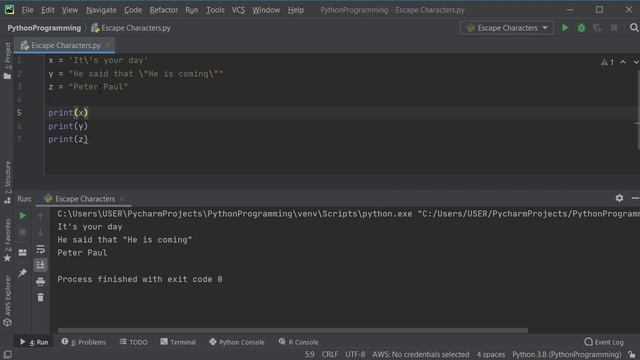The image size is (640, 360).
Task: Toggle soft-wrap in Run output
Action: click(x=40, y=249)
